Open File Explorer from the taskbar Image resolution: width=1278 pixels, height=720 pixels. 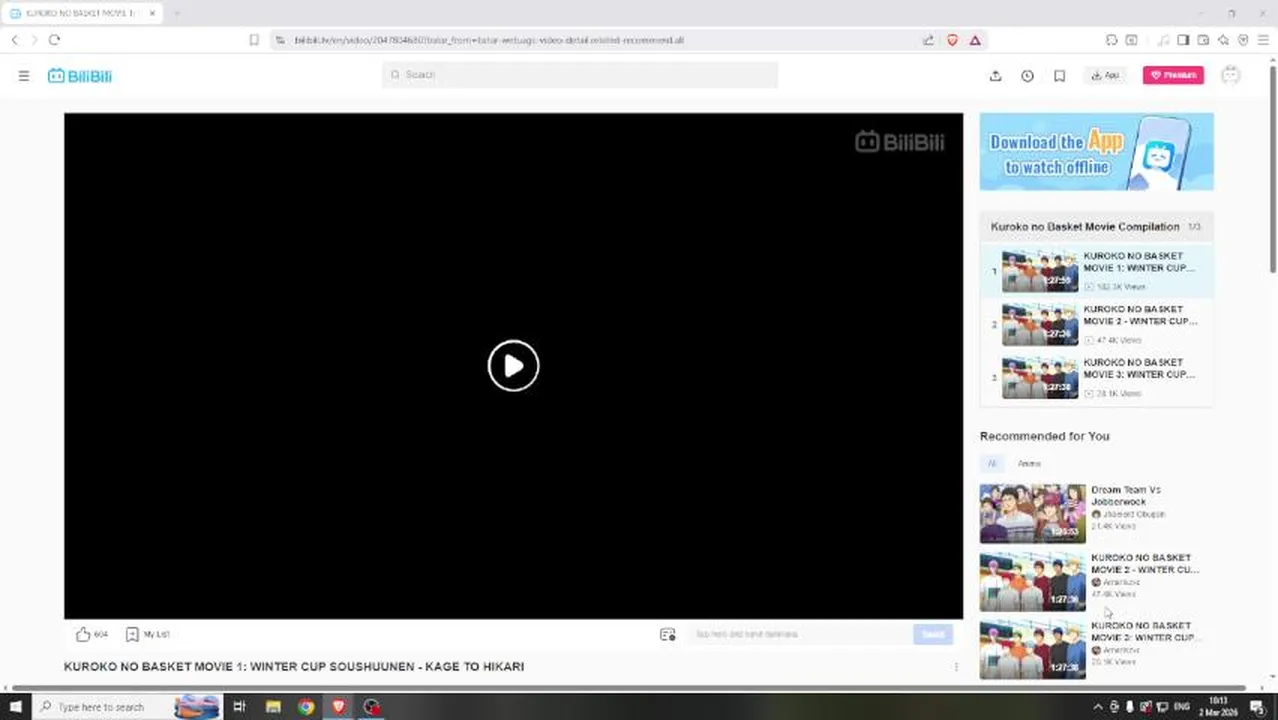(x=273, y=707)
